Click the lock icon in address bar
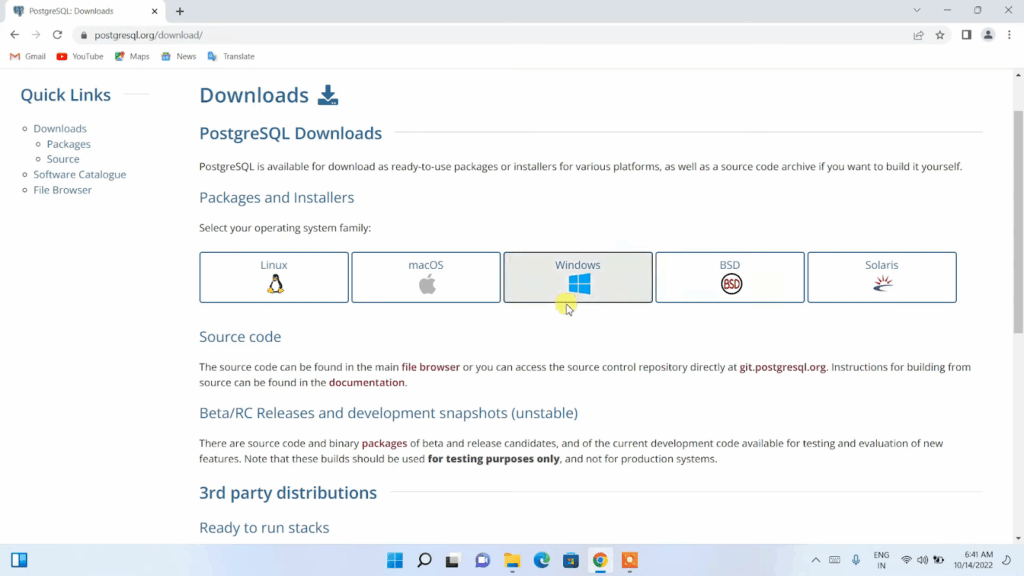The width and height of the screenshot is (1024, 576). tap(84, 35)
